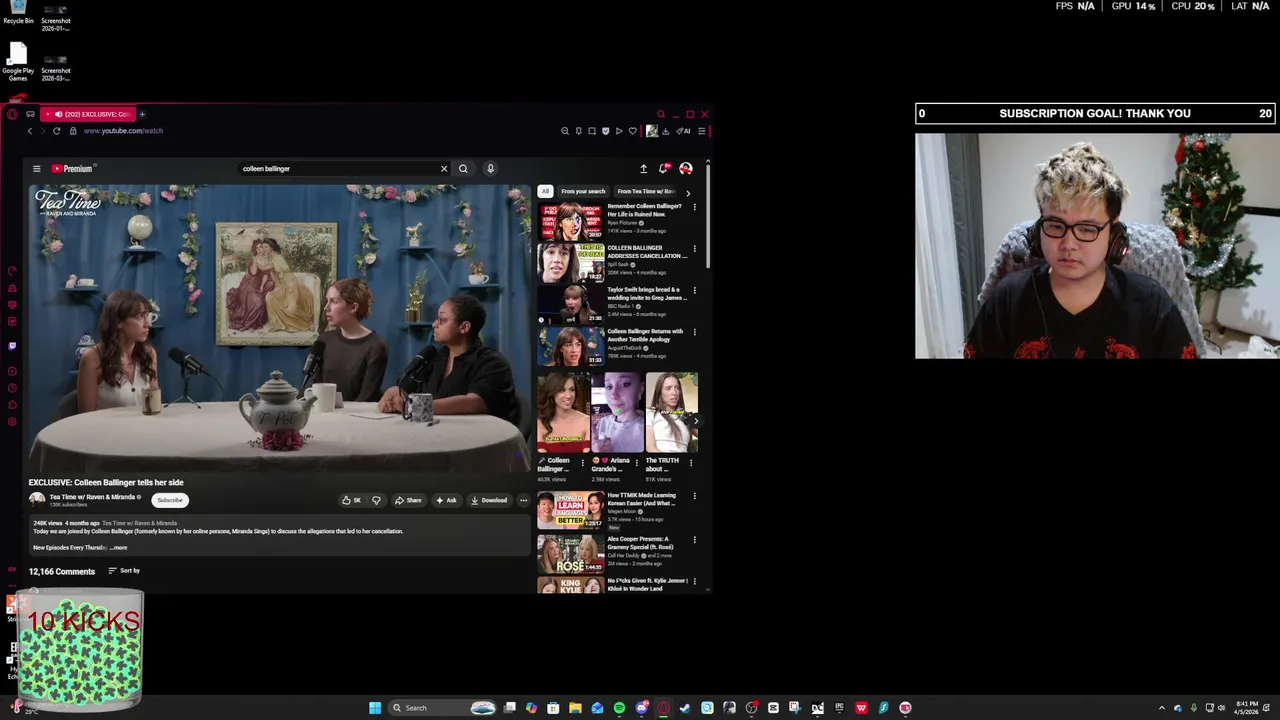
Task: Open options for 'Taylor Swift brings bread' video
Action: click(694, 291)
